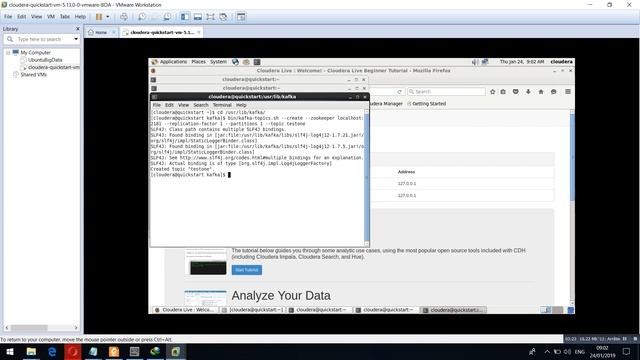Open the Windows Start menu
The height and width of the screenshot is (360, 640).
10,352
